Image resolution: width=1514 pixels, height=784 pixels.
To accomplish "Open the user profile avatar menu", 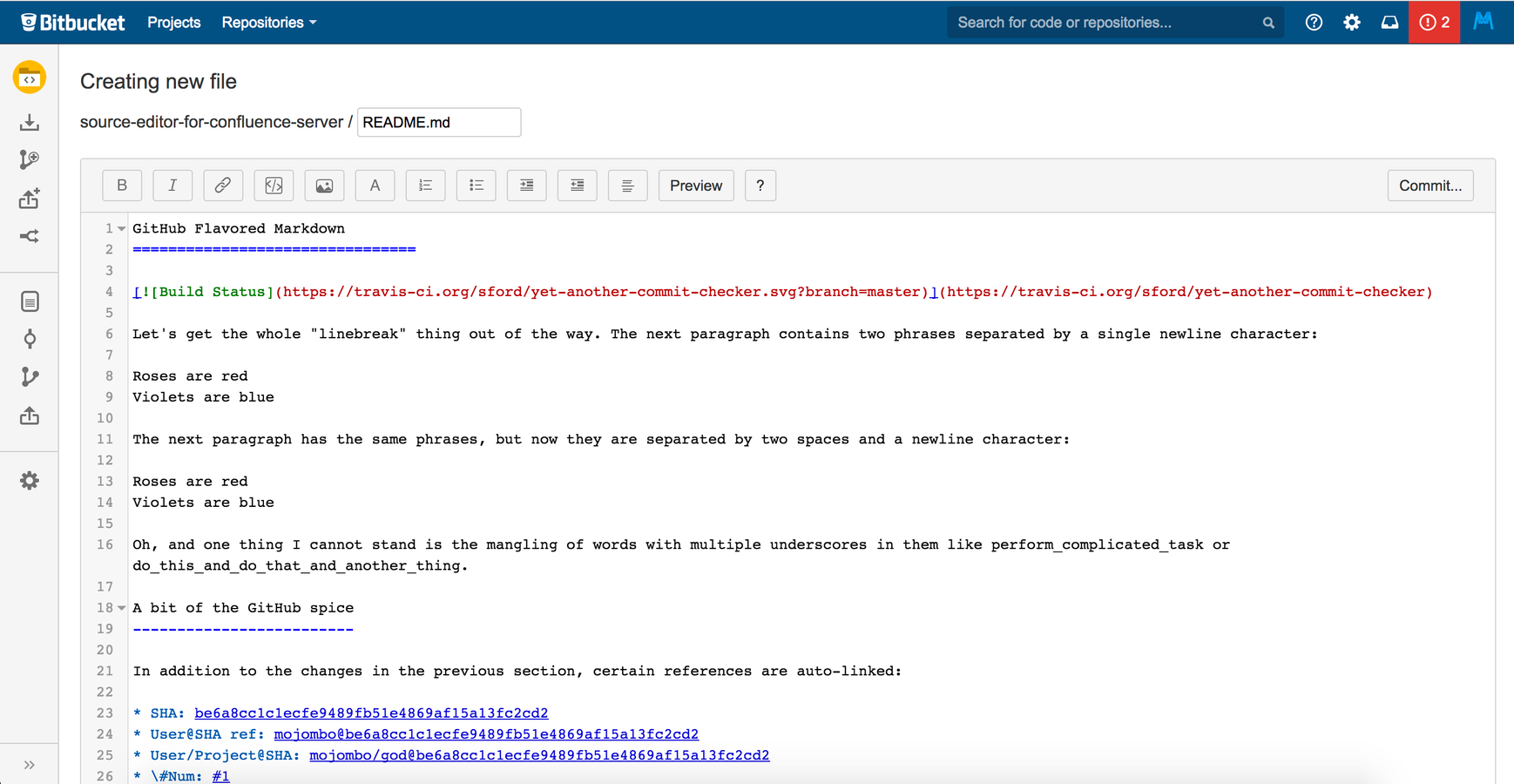I will [1484, 21].
